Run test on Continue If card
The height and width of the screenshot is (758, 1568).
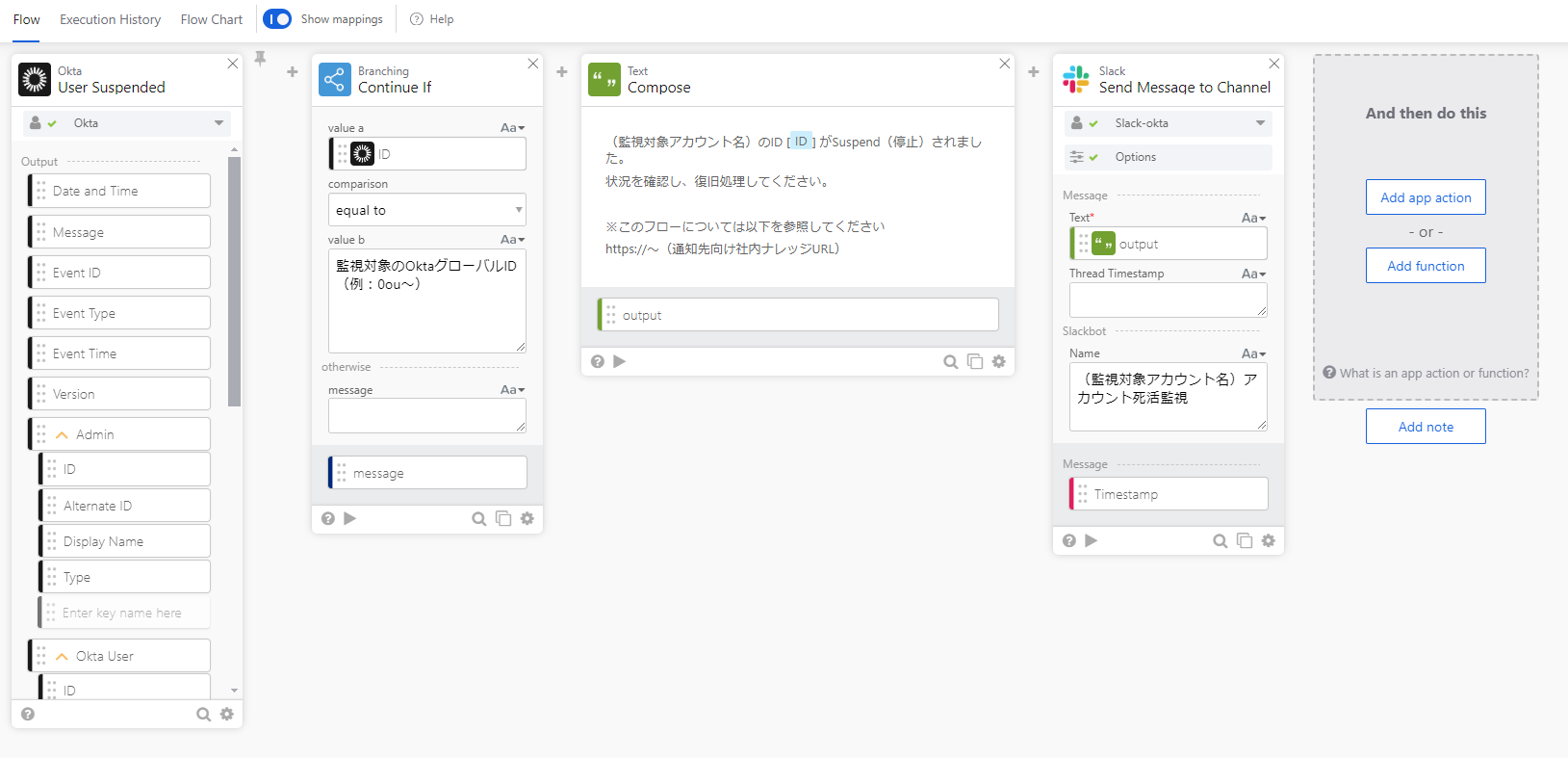coord(350,518)
